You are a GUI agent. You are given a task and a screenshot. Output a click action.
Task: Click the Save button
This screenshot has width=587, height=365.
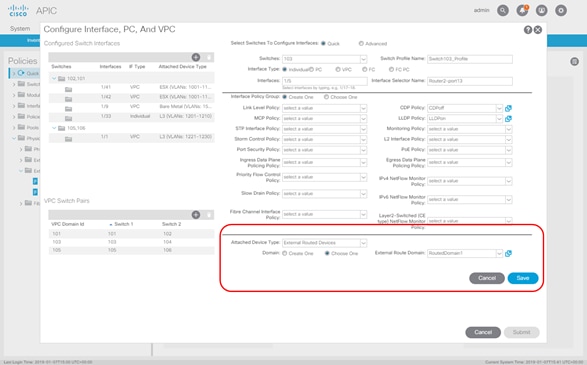point(523,278)
